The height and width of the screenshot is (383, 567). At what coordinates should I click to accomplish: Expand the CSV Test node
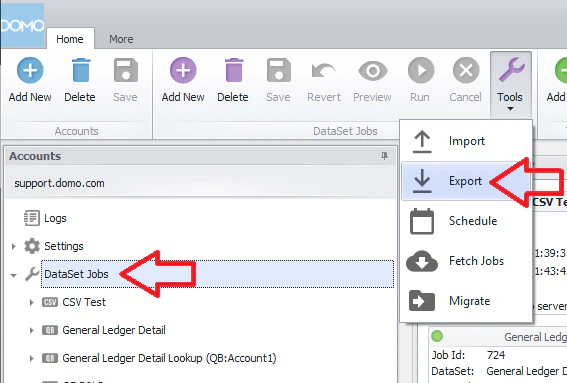31,302
